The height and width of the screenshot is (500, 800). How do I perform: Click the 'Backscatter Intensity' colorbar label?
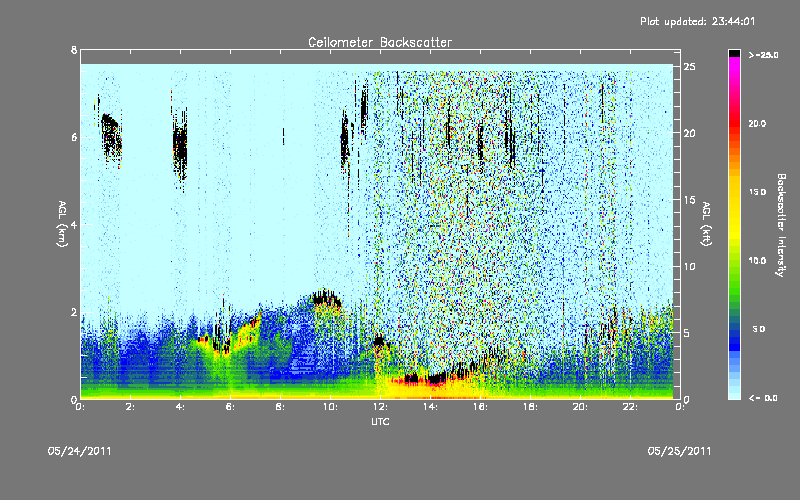point(781,225)
